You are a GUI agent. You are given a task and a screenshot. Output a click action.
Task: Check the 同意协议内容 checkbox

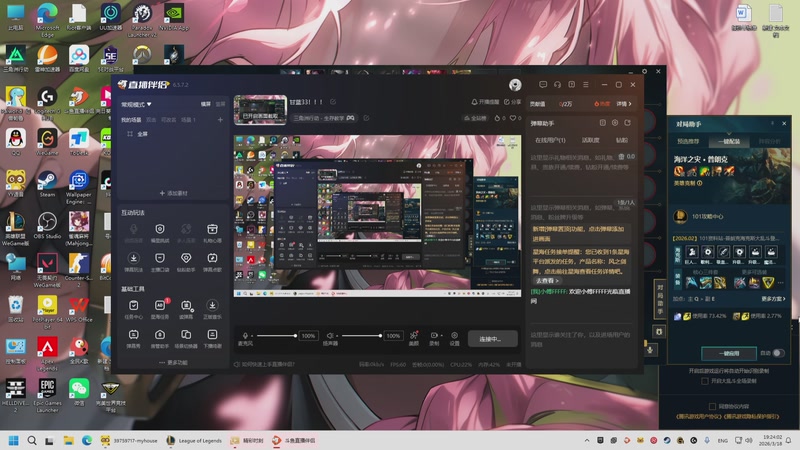click(x=713, y=407)
